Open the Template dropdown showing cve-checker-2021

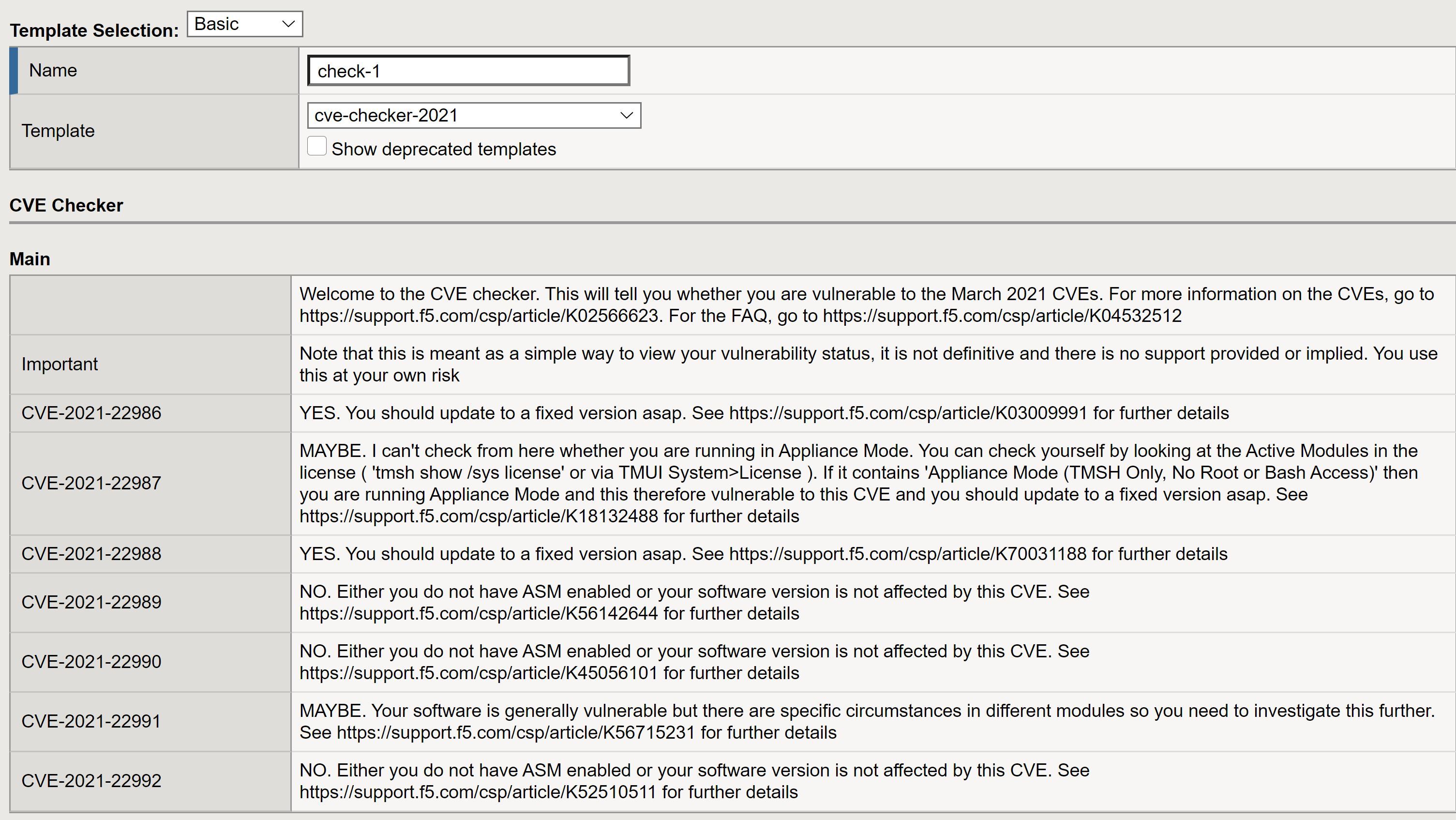[474, 115]
